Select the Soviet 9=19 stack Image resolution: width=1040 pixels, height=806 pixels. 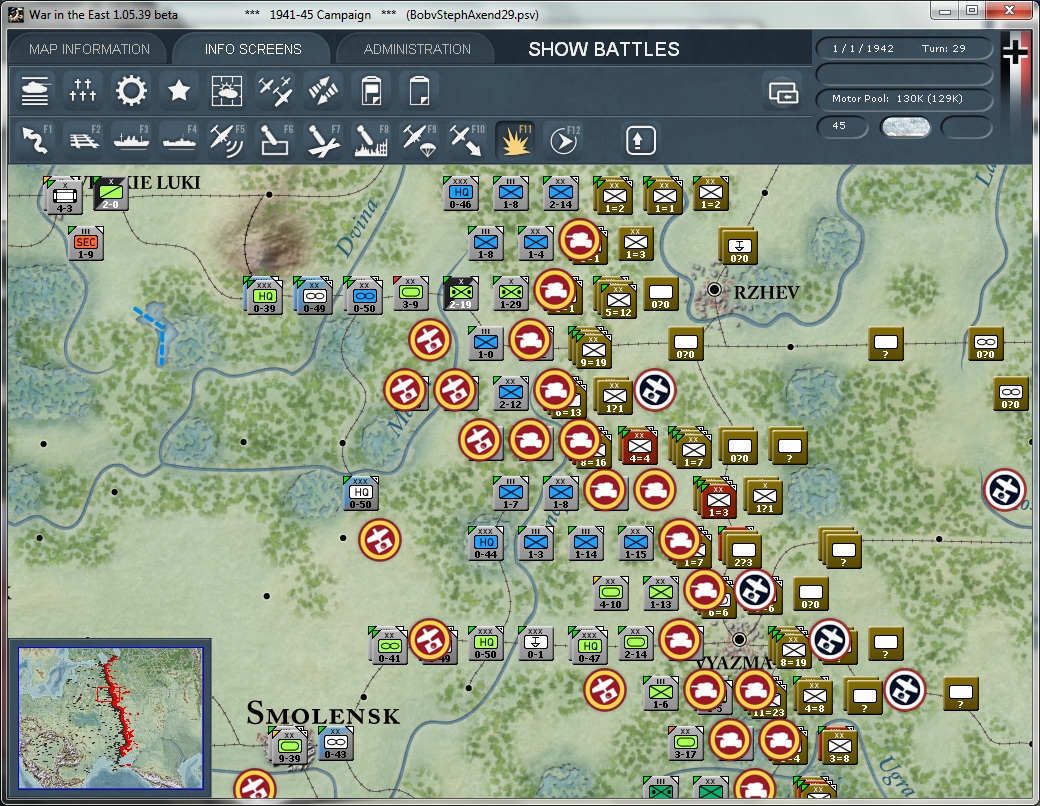[592, 349]
